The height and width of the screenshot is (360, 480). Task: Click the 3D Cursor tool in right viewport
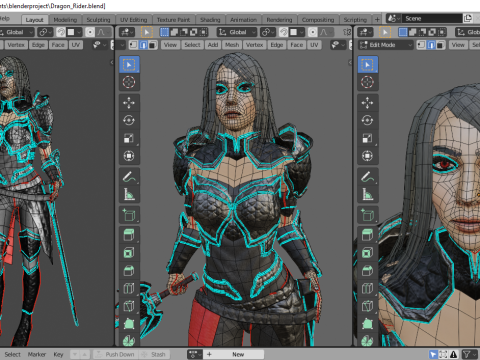[x=367, y=82]
